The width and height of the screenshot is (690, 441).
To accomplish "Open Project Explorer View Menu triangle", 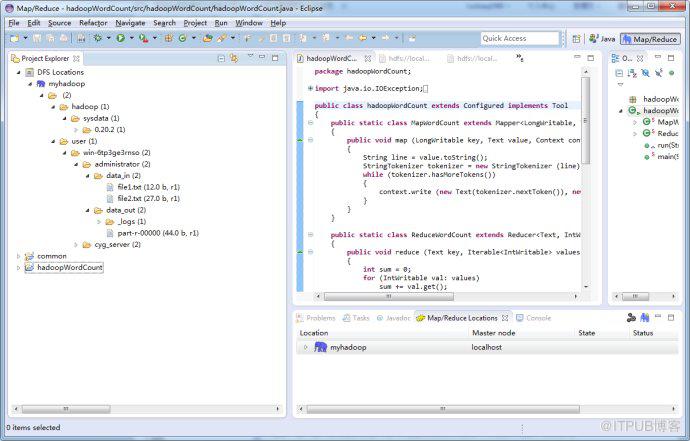I will [x=250, y=56].
